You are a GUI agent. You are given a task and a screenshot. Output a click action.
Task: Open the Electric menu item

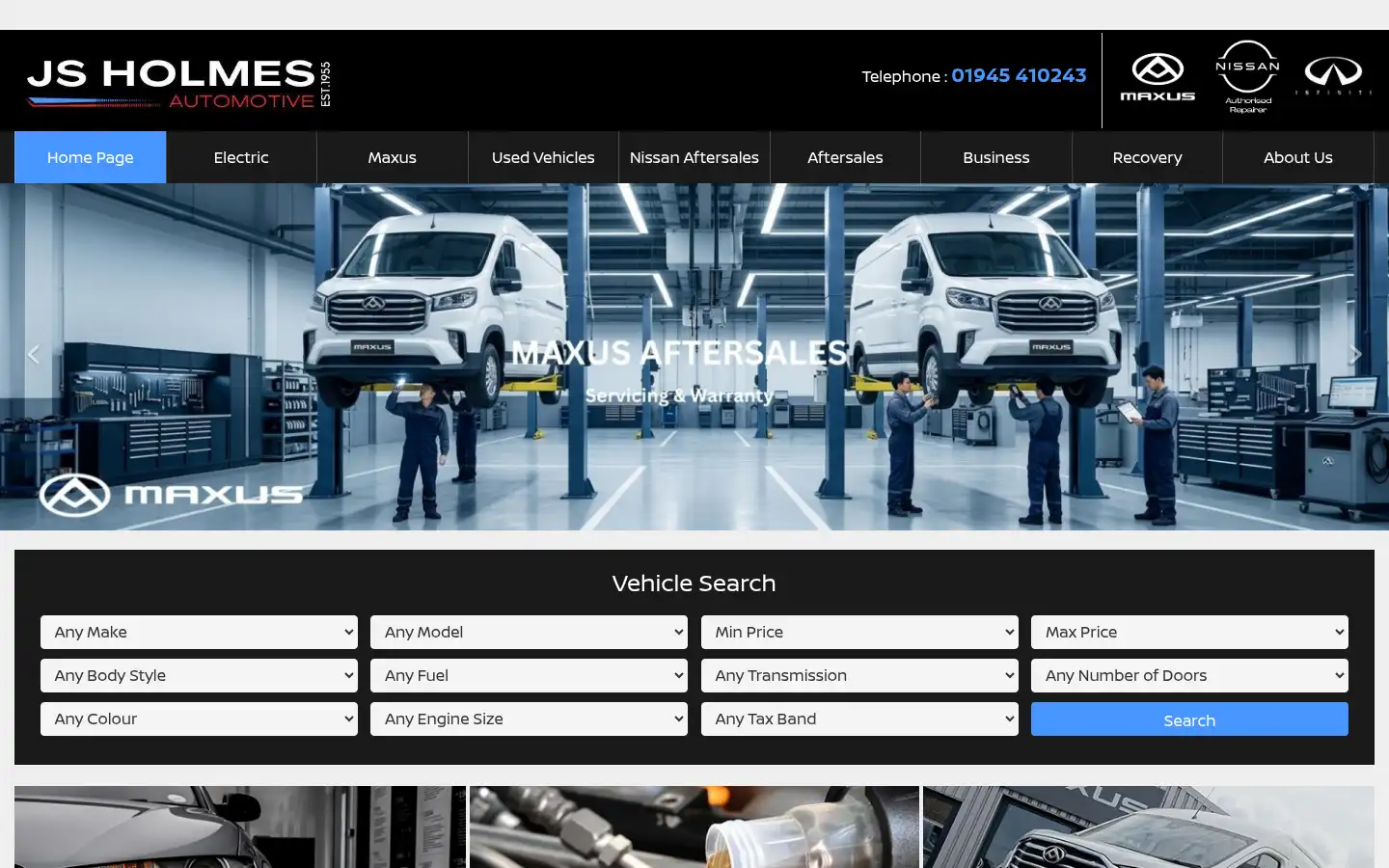[x=241, y=157]
